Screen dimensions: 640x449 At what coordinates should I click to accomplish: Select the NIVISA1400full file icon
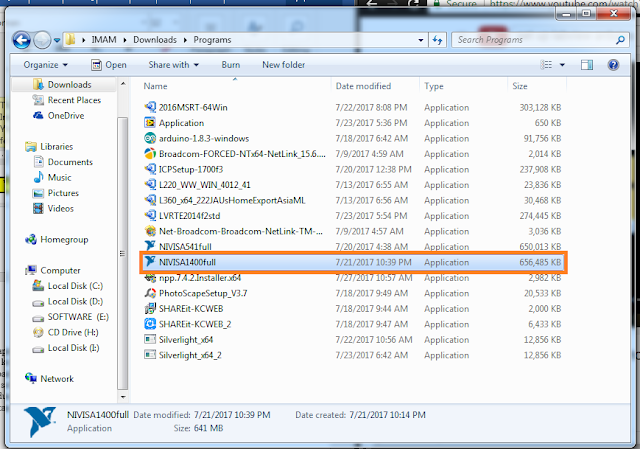(150, 262)
